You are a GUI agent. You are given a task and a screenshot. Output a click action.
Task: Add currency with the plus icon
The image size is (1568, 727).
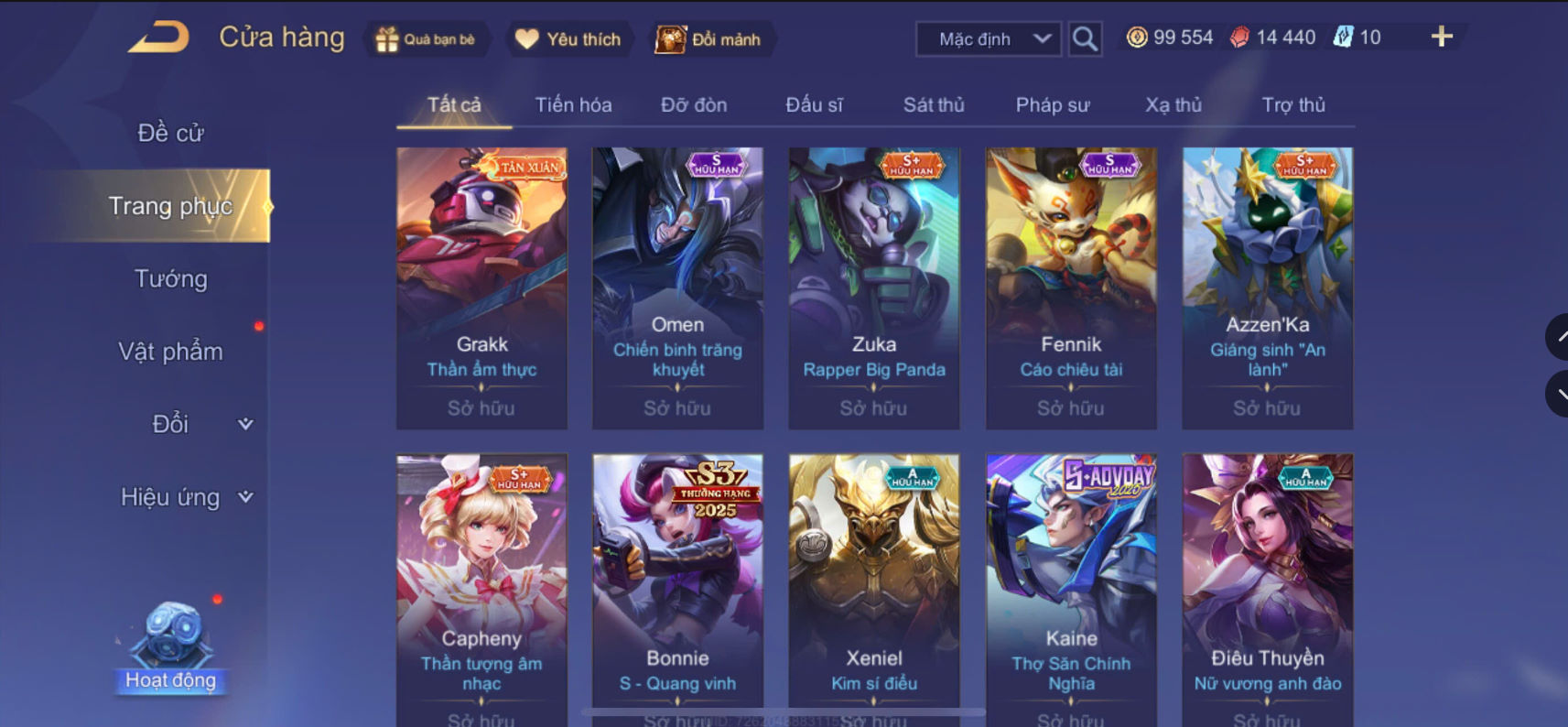(x=1442, y=37)
